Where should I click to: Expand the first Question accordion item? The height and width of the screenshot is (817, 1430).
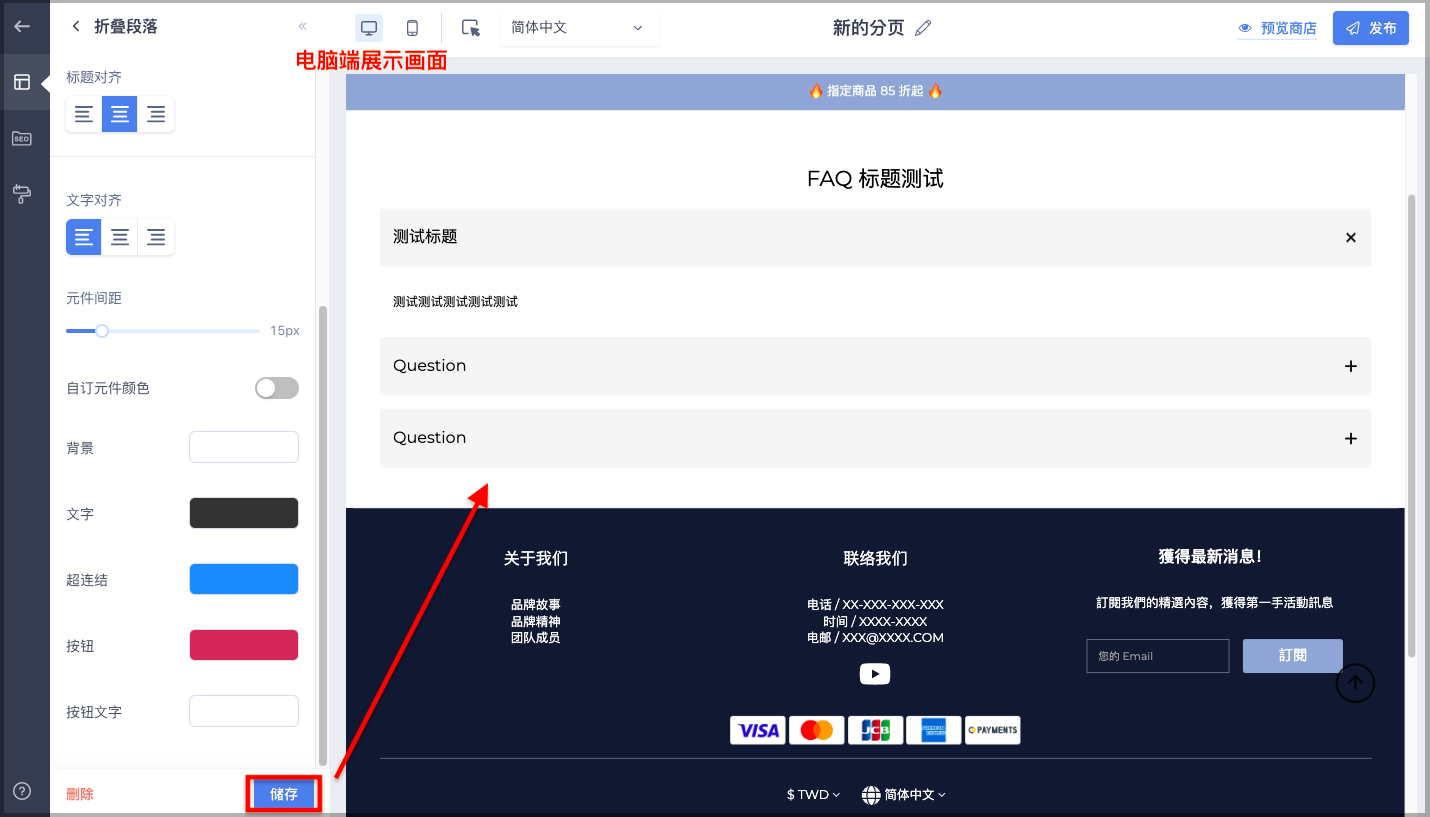[875, 366]
